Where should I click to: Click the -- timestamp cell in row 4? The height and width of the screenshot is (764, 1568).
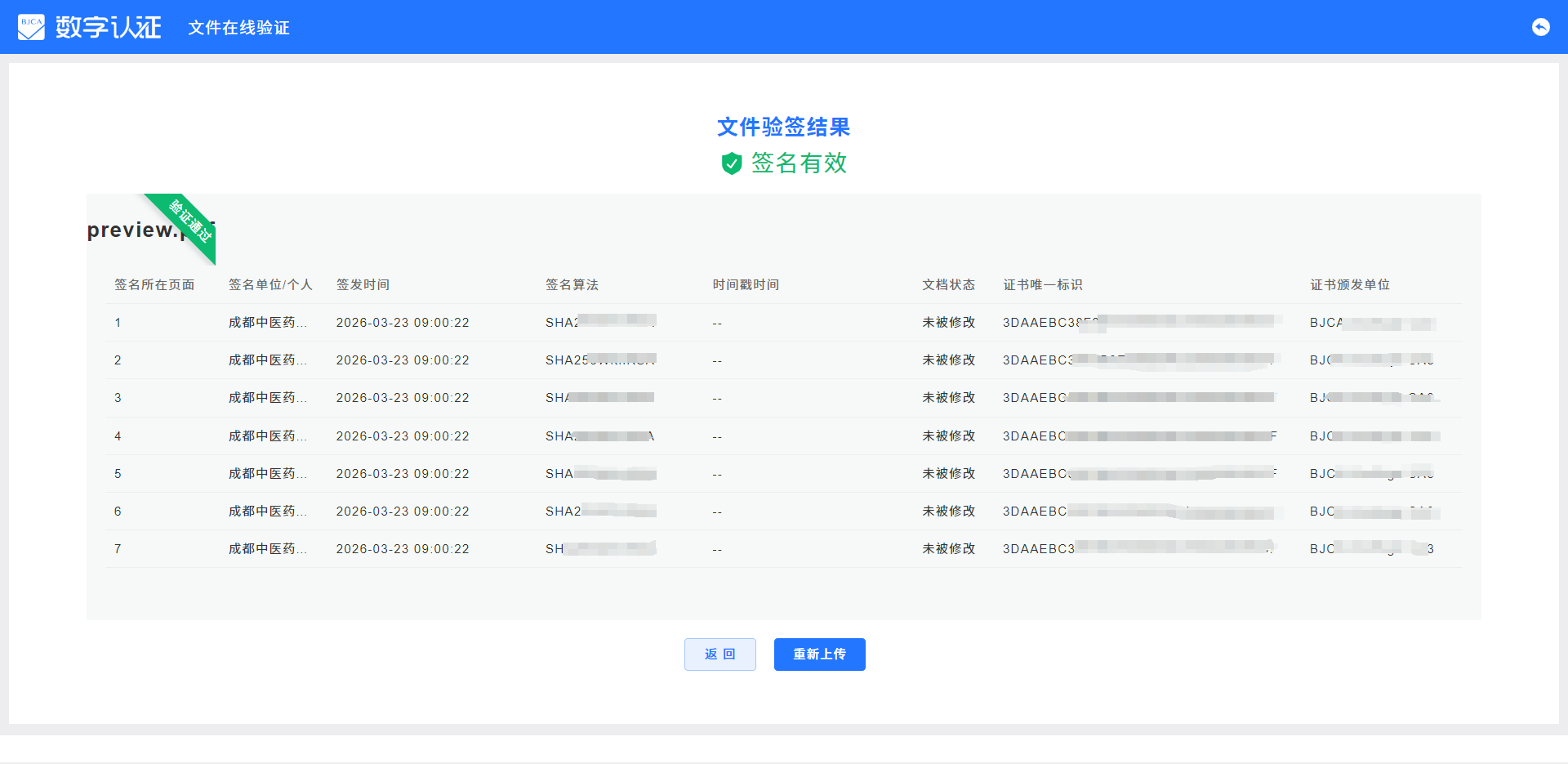(x=717, y=437)
